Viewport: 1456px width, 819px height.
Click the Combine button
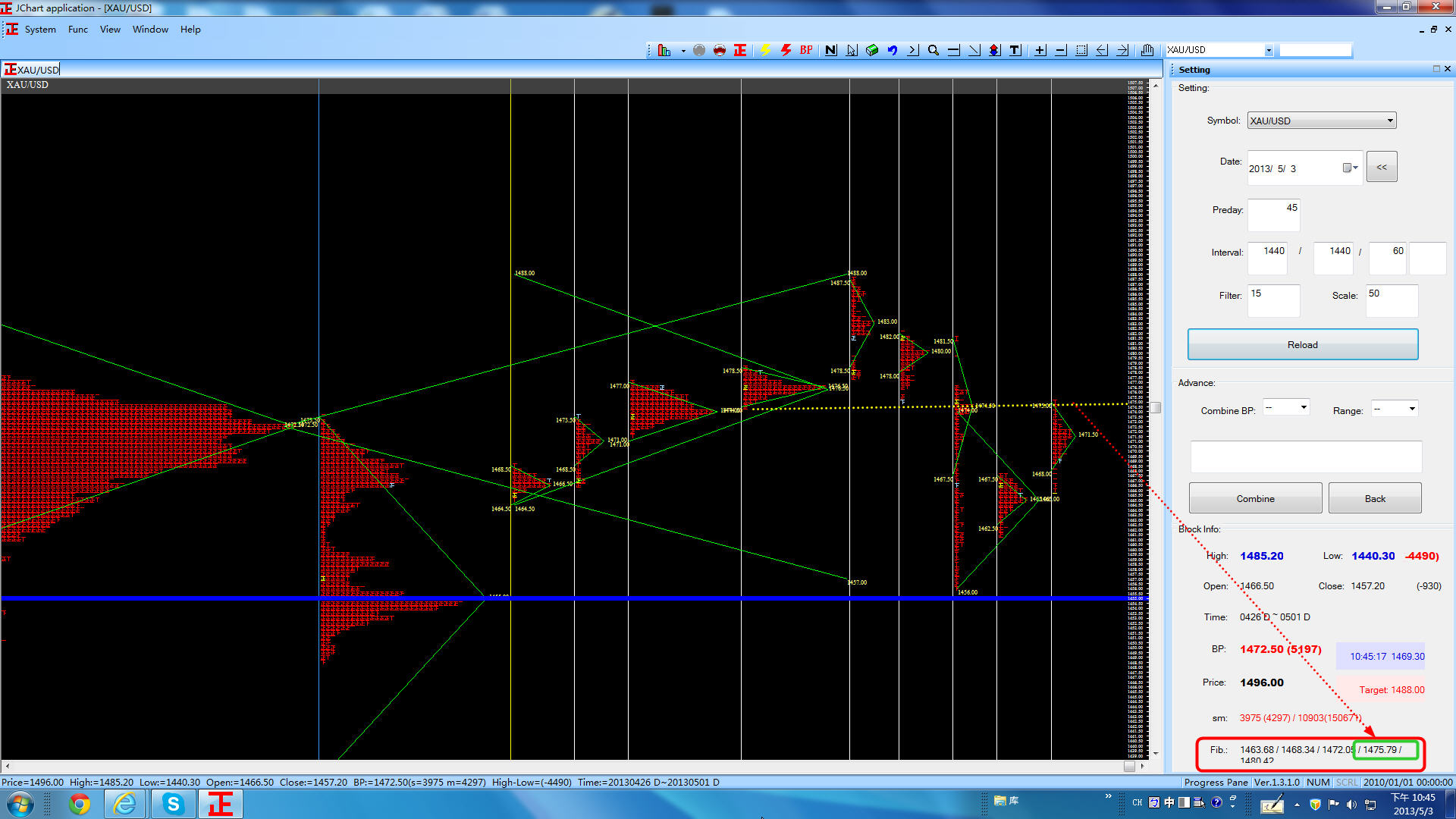coord(1256,498)
